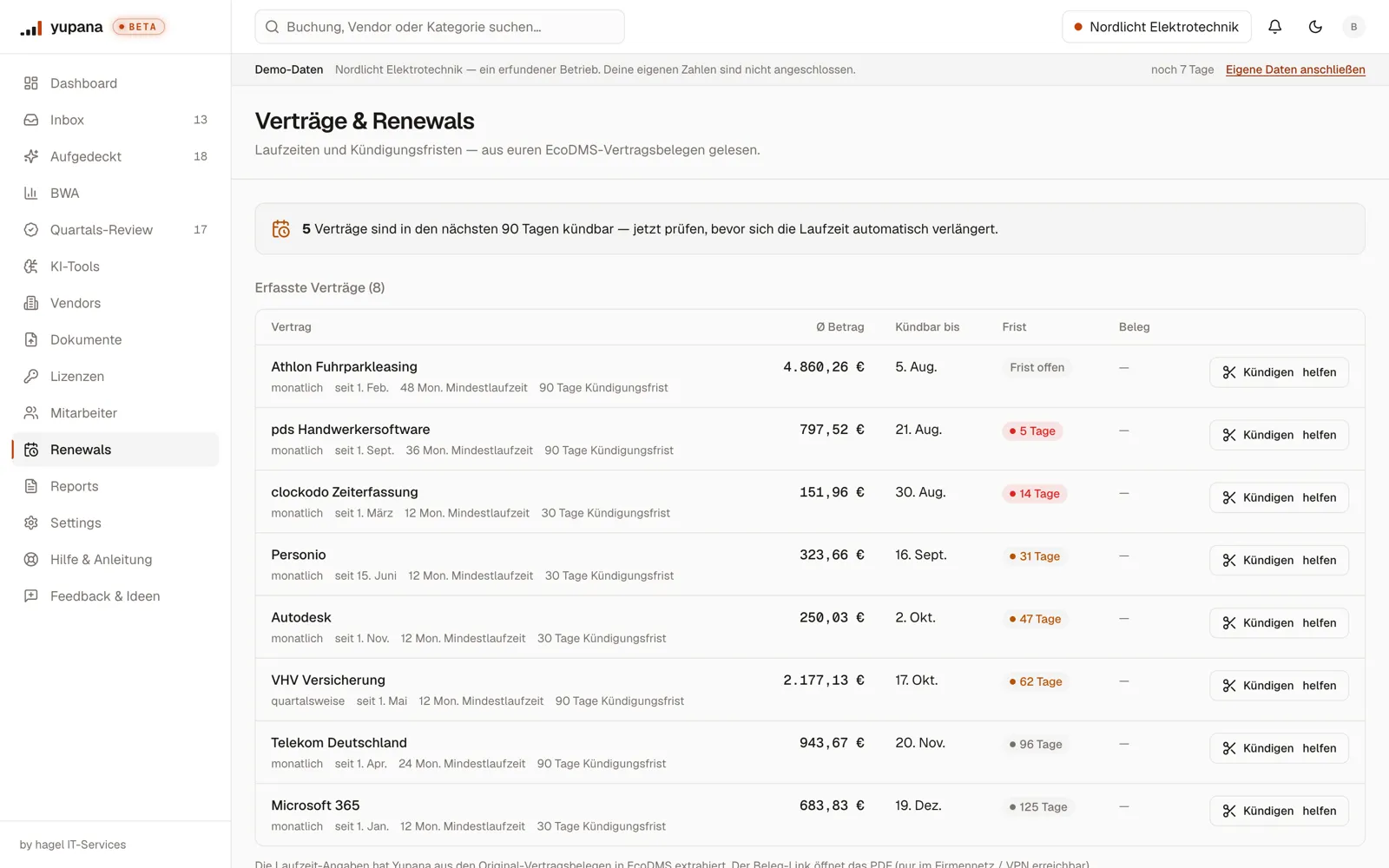Click the Mitarbeiter people icon
Image resolution: width=1389 pixels, height=868 pixels.
31,413
